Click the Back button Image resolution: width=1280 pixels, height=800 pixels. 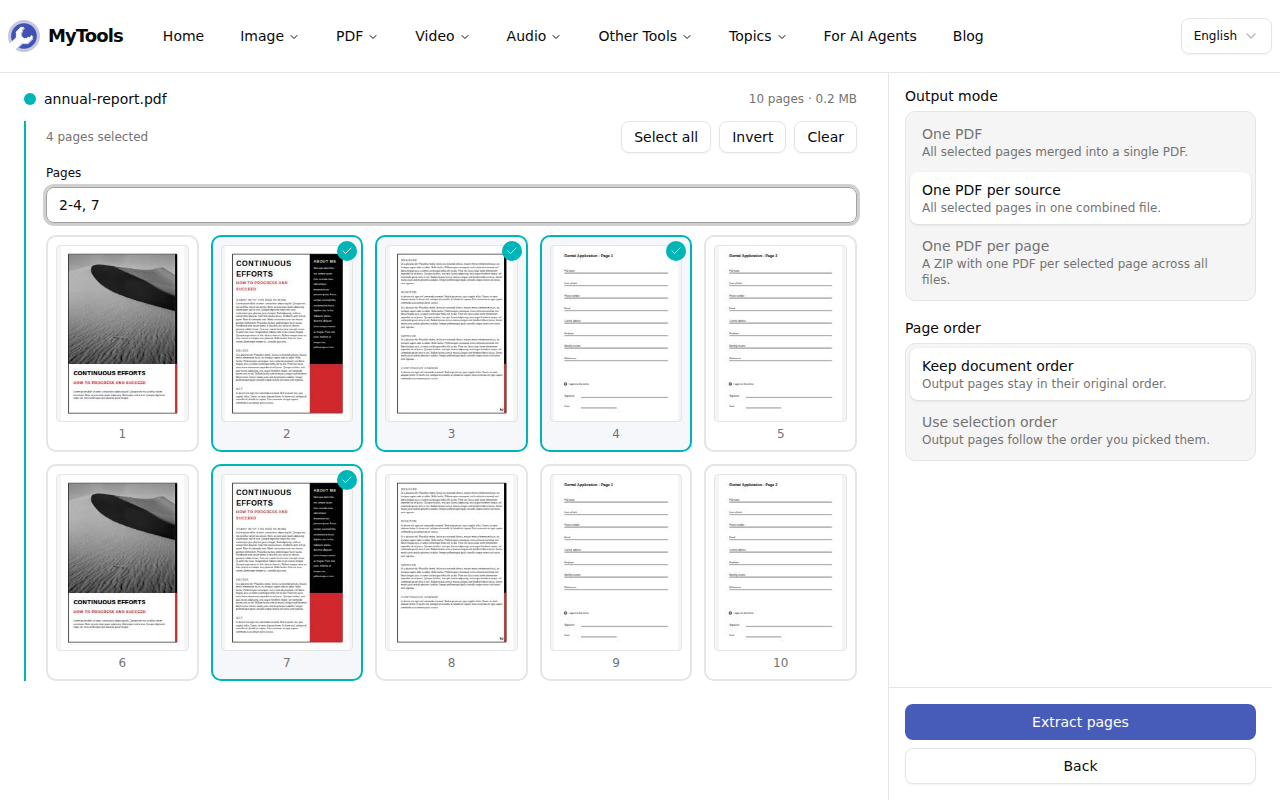point(1080,766)
